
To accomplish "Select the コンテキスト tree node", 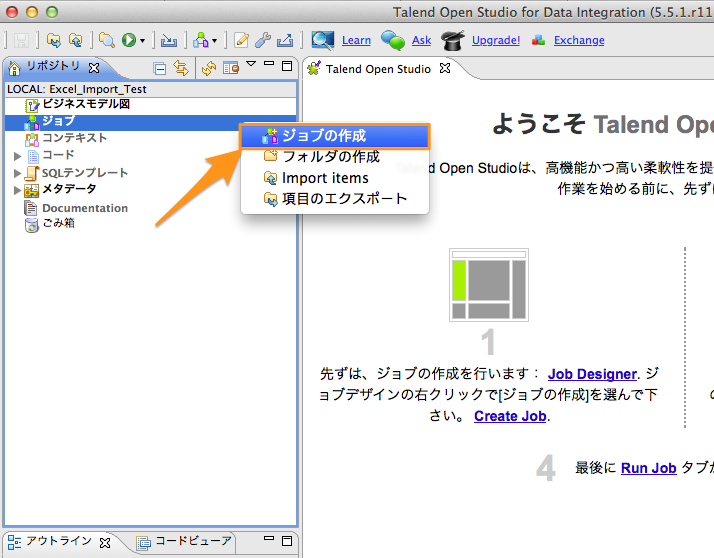I will point(75,138).
